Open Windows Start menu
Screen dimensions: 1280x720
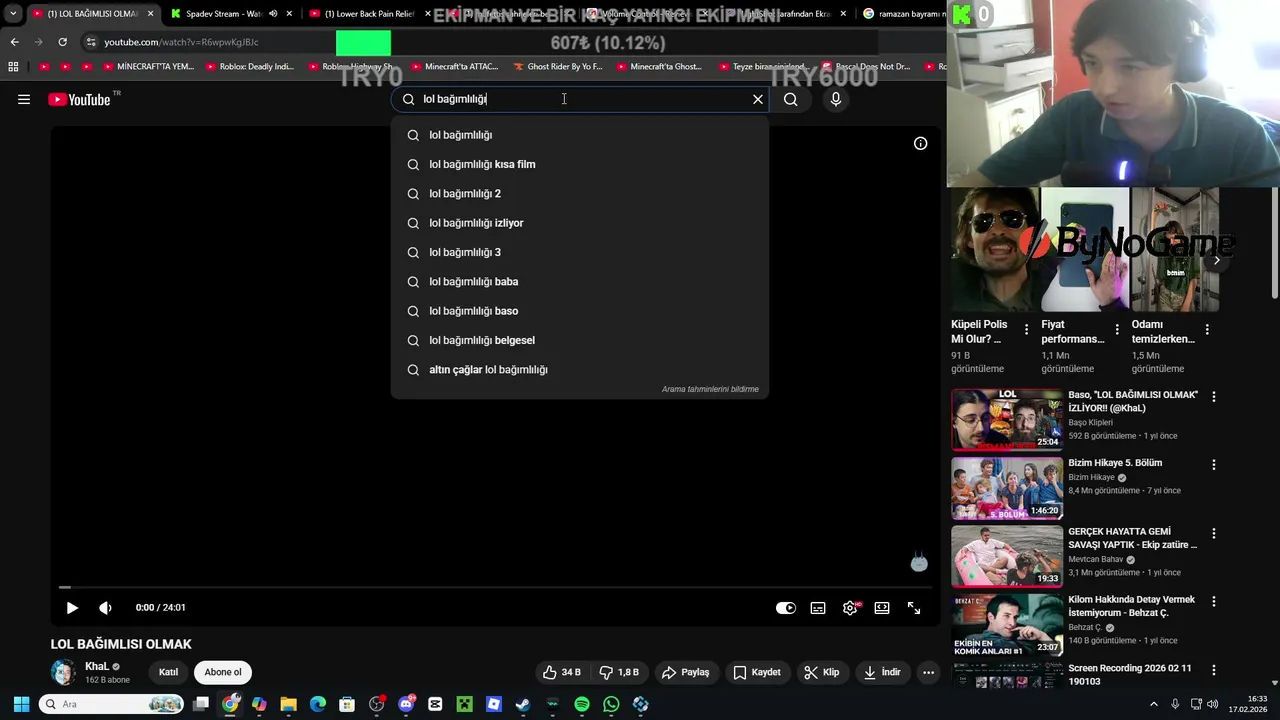(21, 704)
